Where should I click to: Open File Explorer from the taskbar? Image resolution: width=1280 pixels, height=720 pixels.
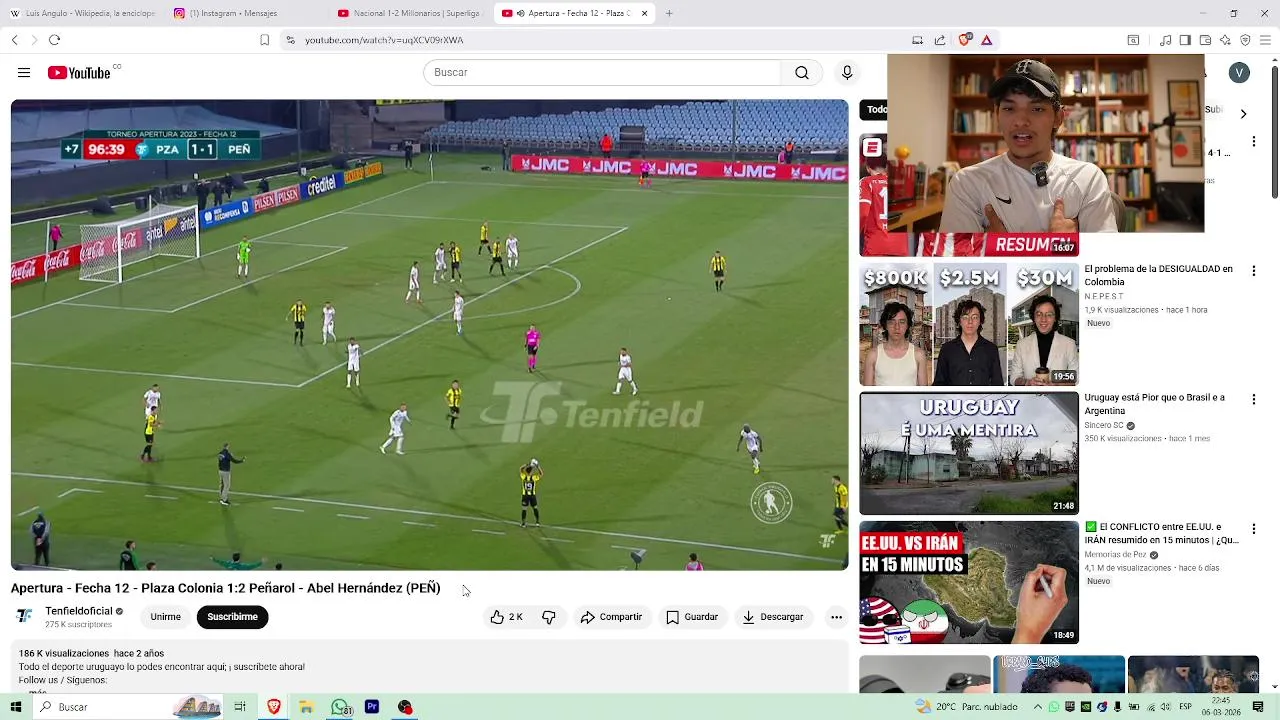306,707
